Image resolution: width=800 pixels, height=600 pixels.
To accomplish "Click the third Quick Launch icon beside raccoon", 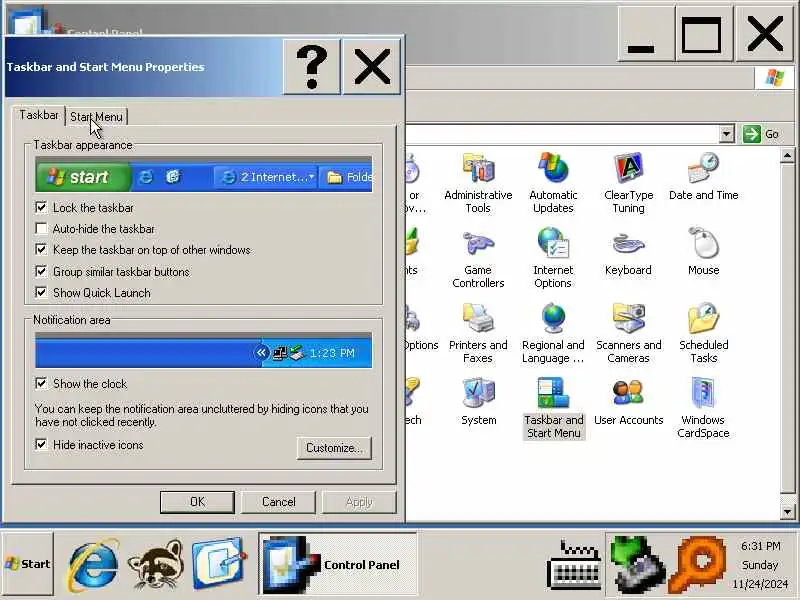I will click(218, 564).
